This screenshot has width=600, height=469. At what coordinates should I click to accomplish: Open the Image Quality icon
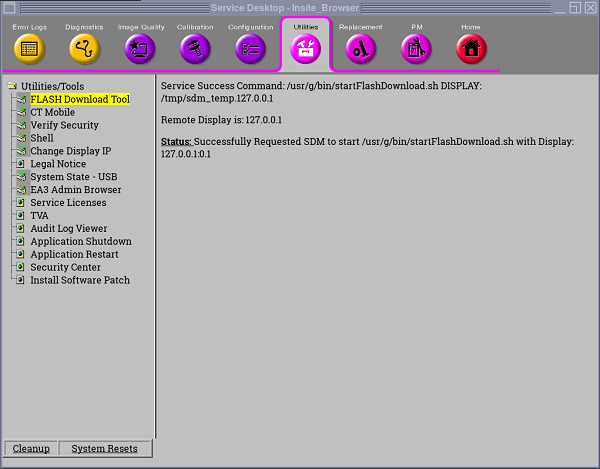click(140, 47)
